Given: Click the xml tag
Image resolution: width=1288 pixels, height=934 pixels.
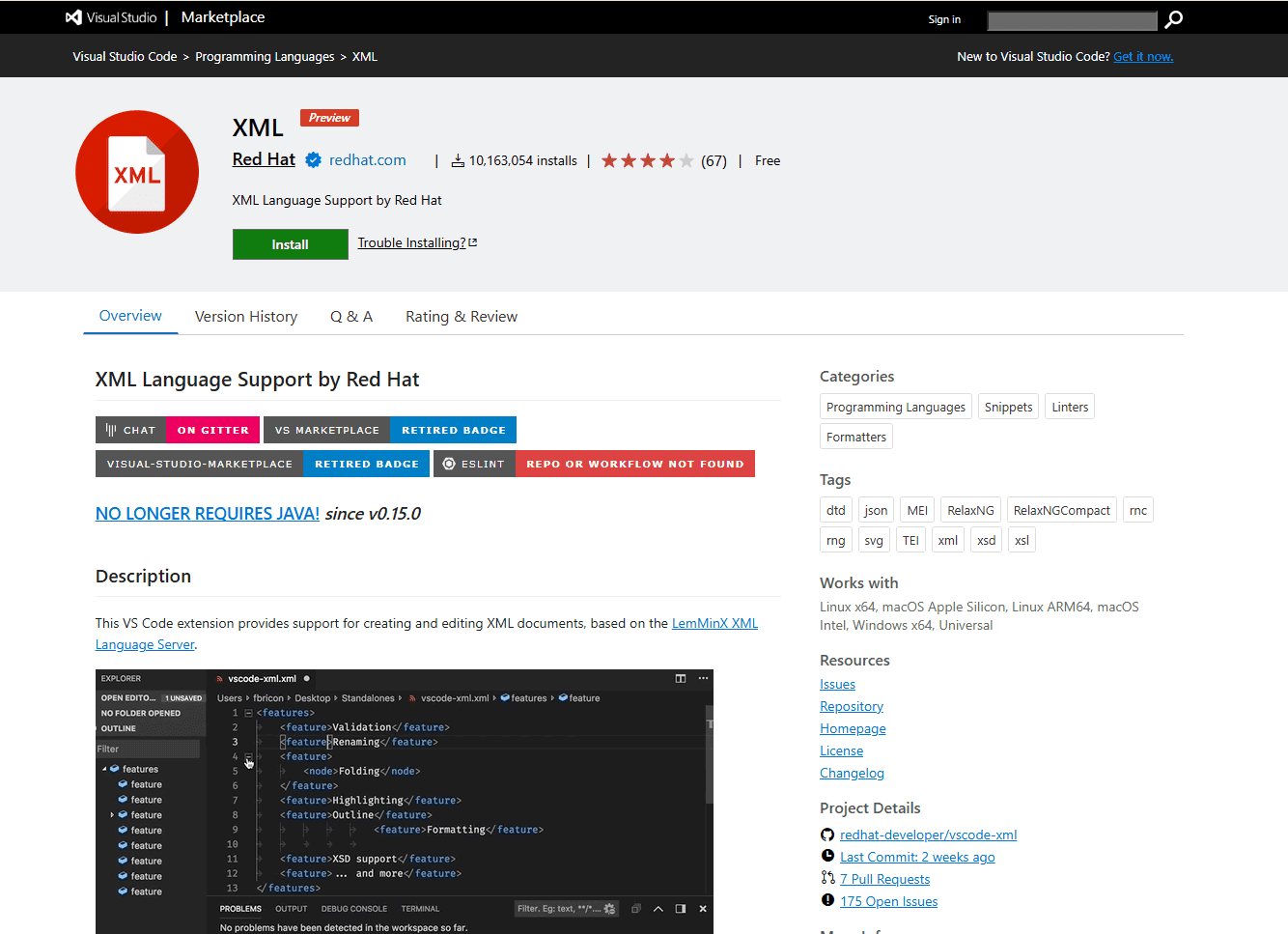Looking at the screenshot, I should click(948, 540).
